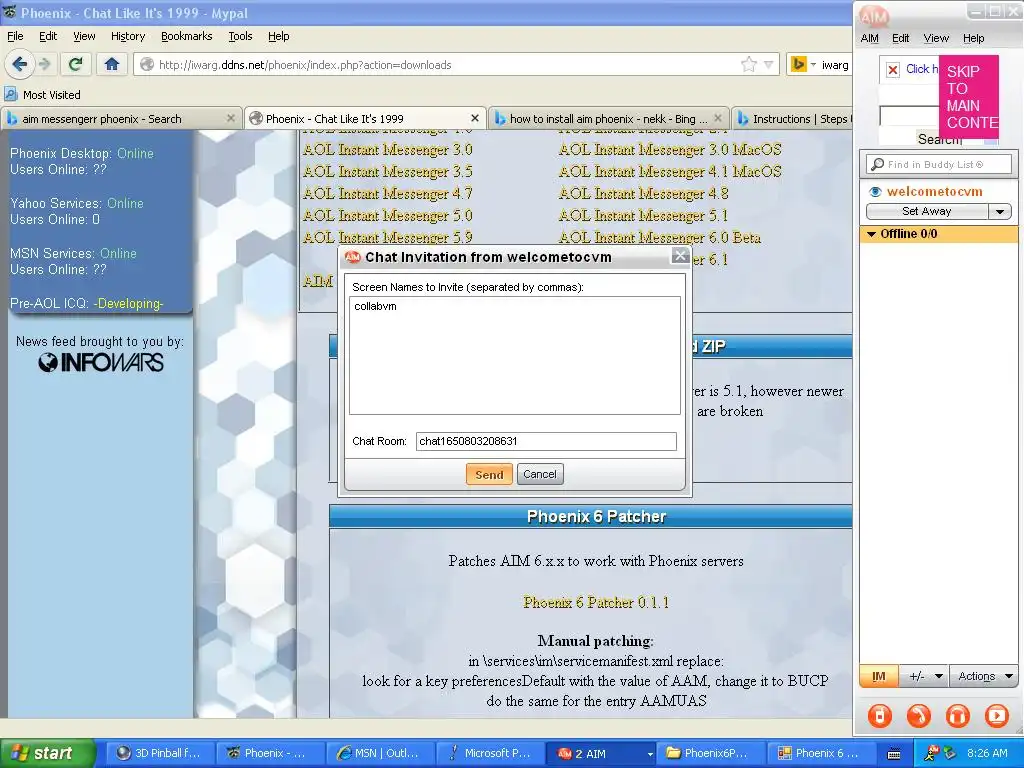
Task: Close the Chat Invitation dialog with X
Action: pos(680,256)
